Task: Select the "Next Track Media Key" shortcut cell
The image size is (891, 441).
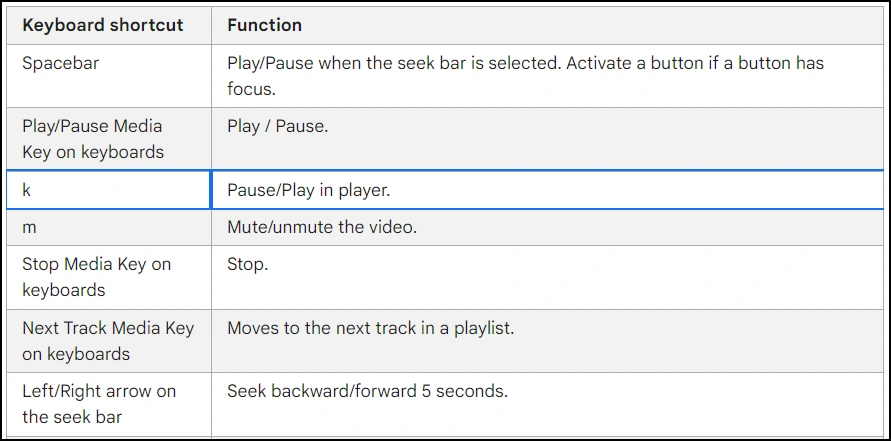Action: [108, 328]
